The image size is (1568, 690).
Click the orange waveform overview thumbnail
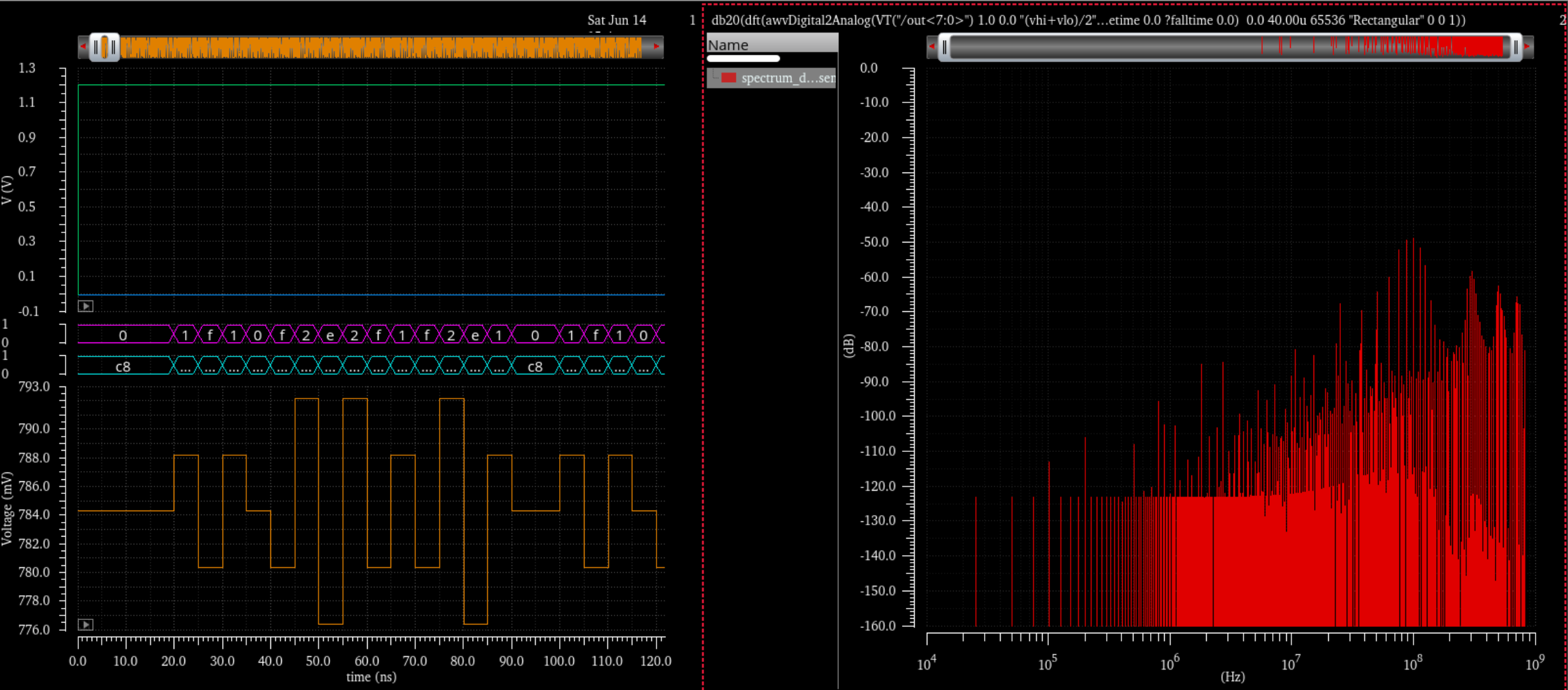pyautogui.click(x=382, y=46)
